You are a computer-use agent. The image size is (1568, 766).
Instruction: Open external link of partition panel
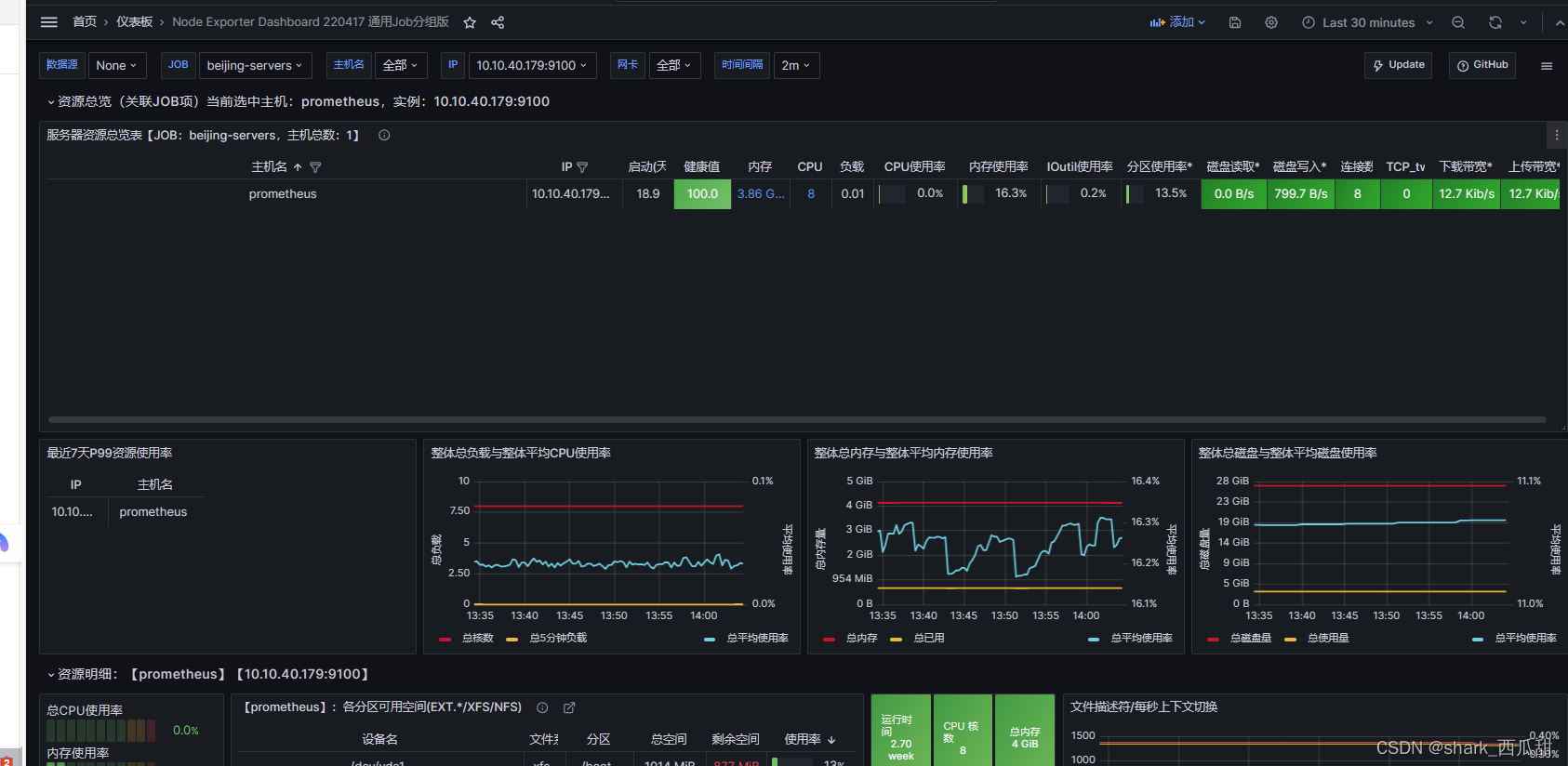tap(569, 707)
